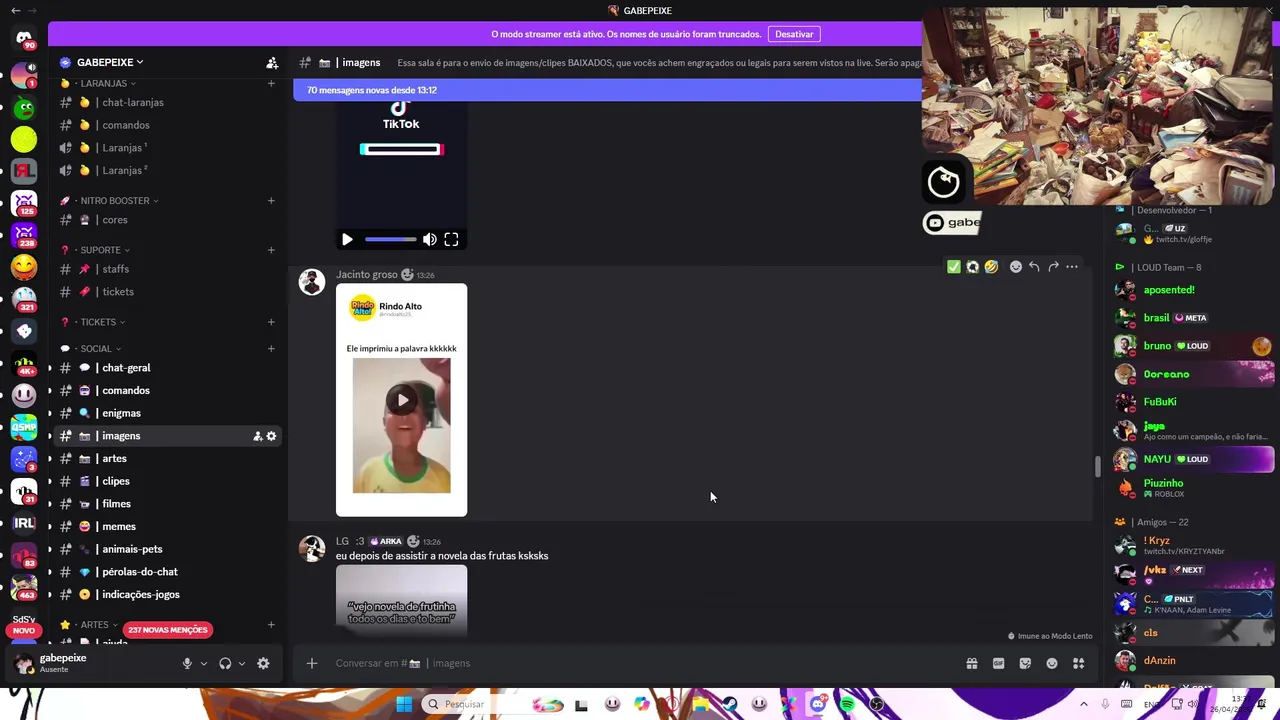1280x720 pixels.
Task: Mute the microphone
Action: [x=187, y=663]
